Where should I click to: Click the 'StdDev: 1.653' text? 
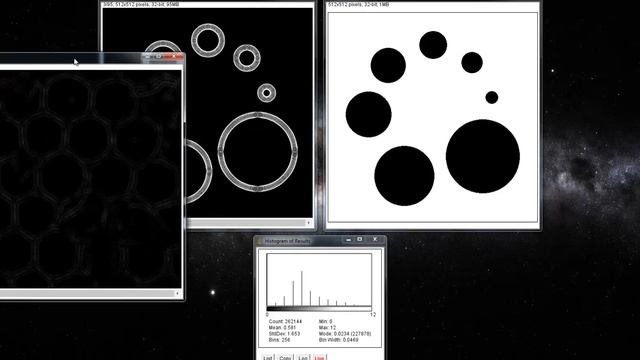click(284, 334)
